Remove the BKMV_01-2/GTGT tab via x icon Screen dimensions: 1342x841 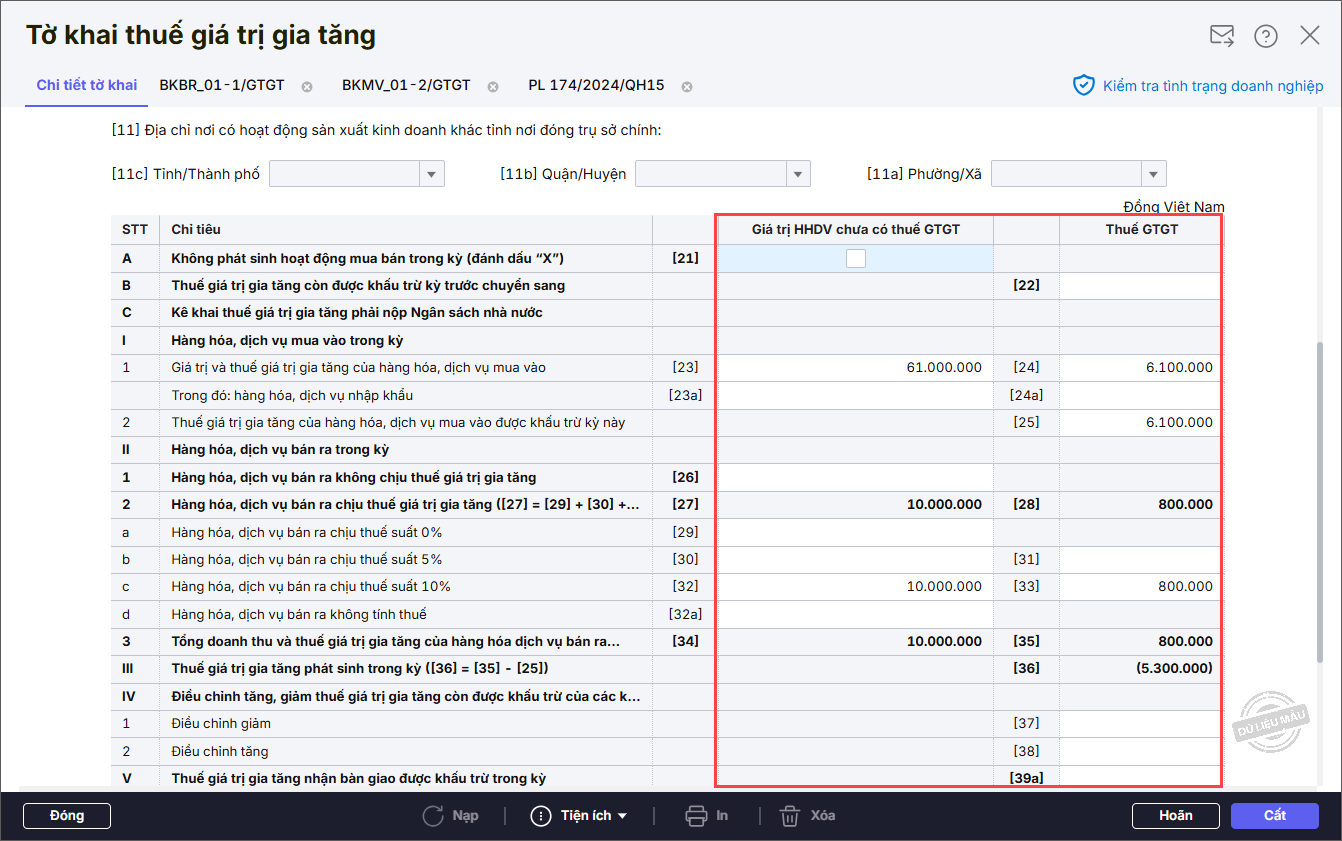493,86
